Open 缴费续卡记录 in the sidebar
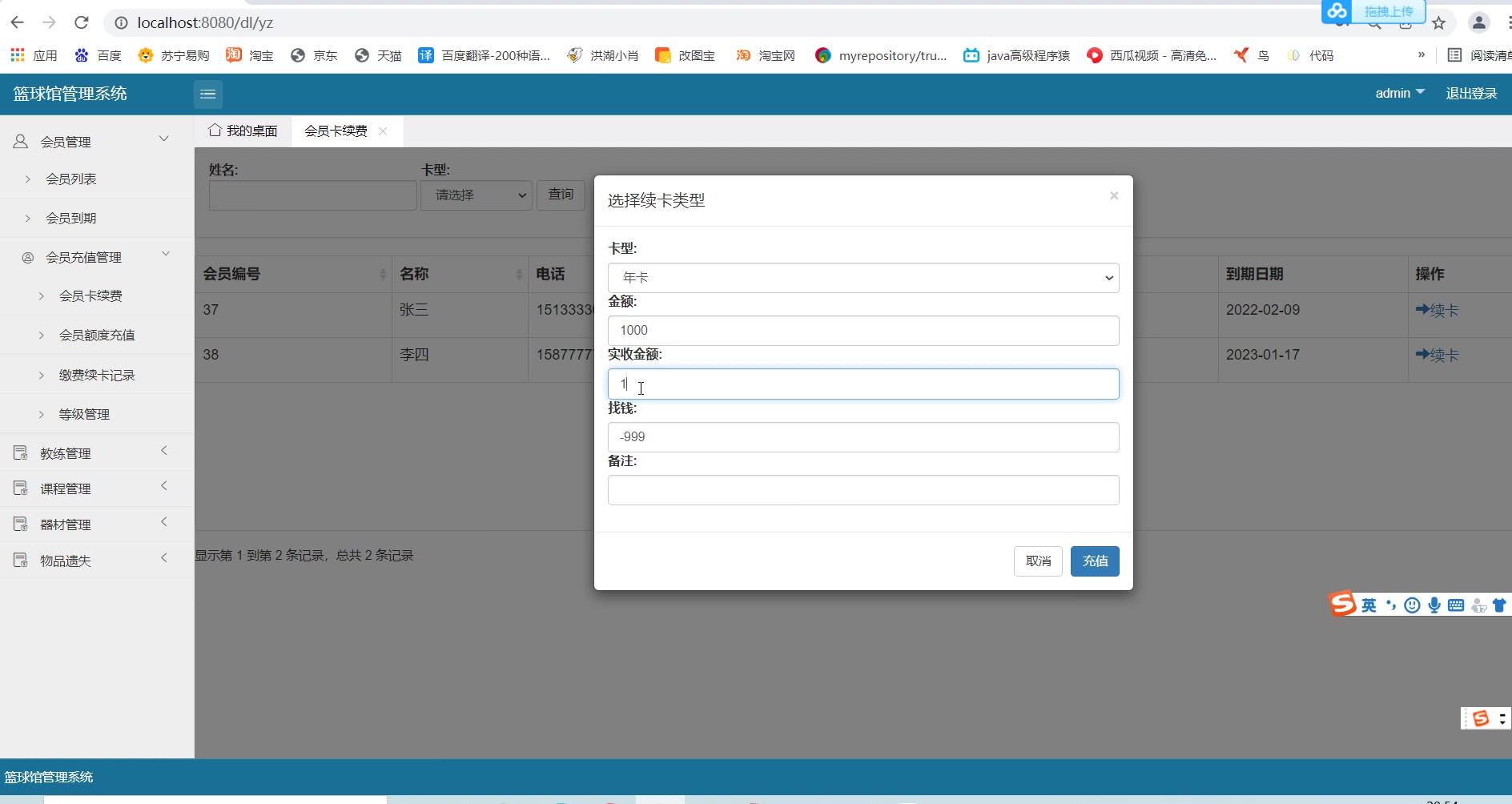The image size is (1512, 804). tap(97, 376)
